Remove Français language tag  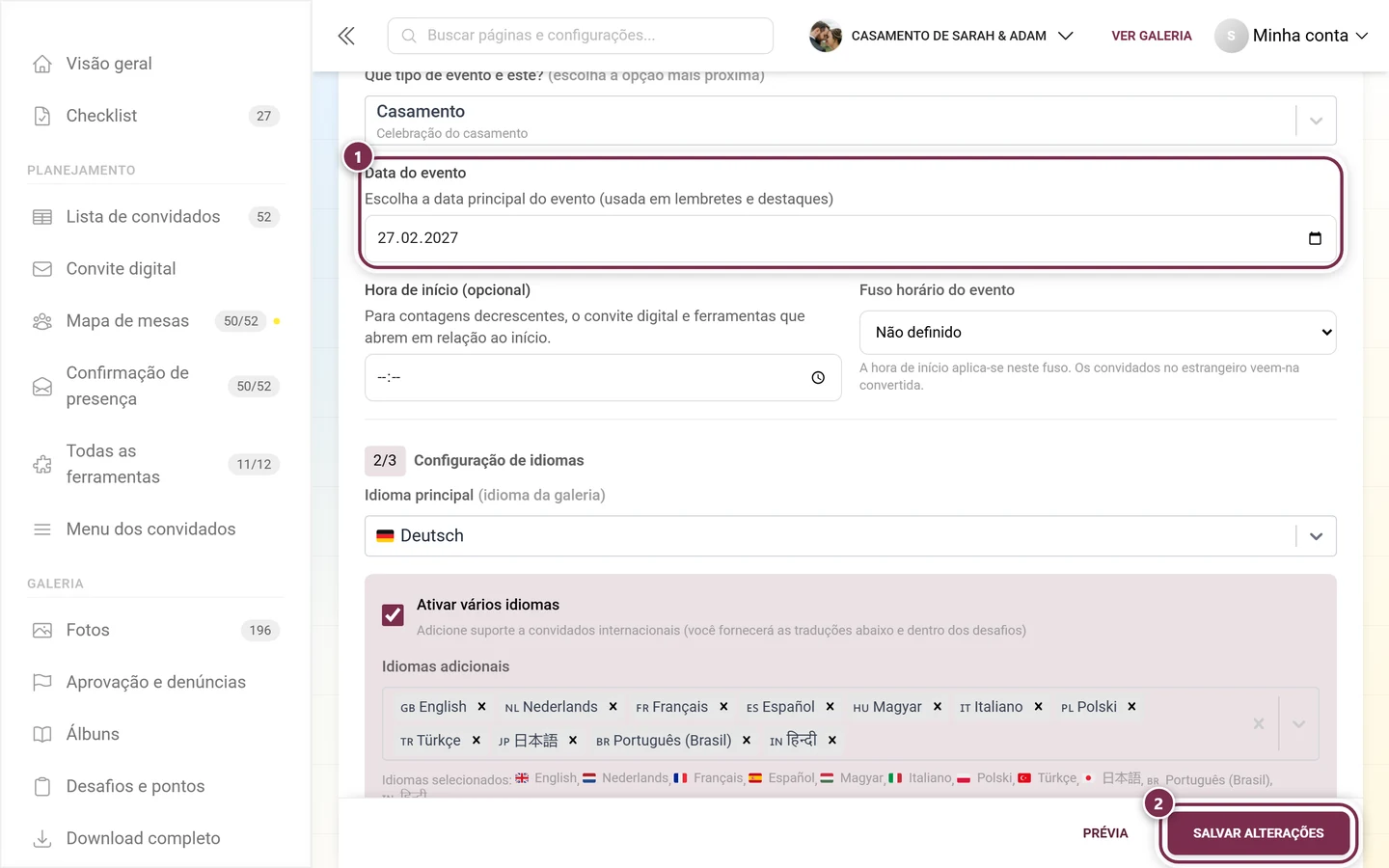coord(723,707)
